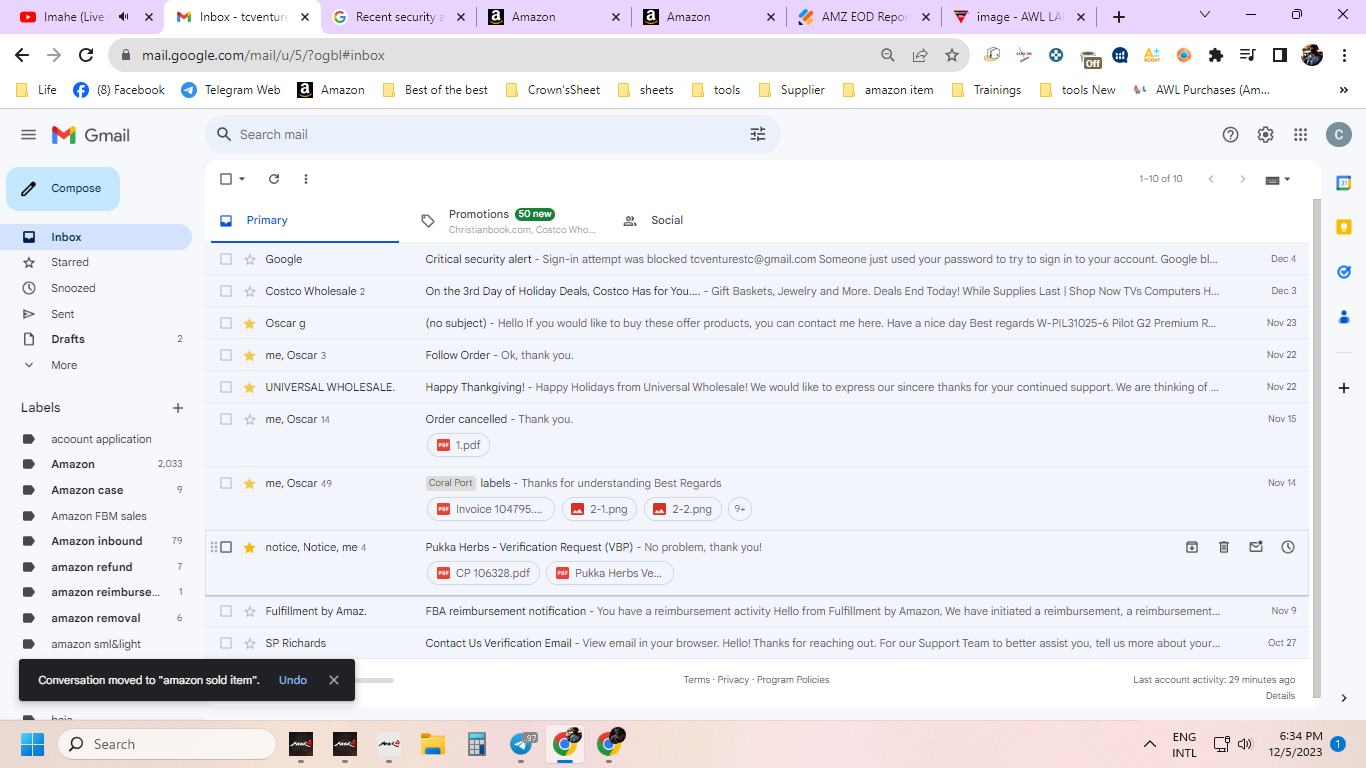Select checkbox for SP Richards email
The width and height of the screenshot is (1366, 768).
(226, 643)
